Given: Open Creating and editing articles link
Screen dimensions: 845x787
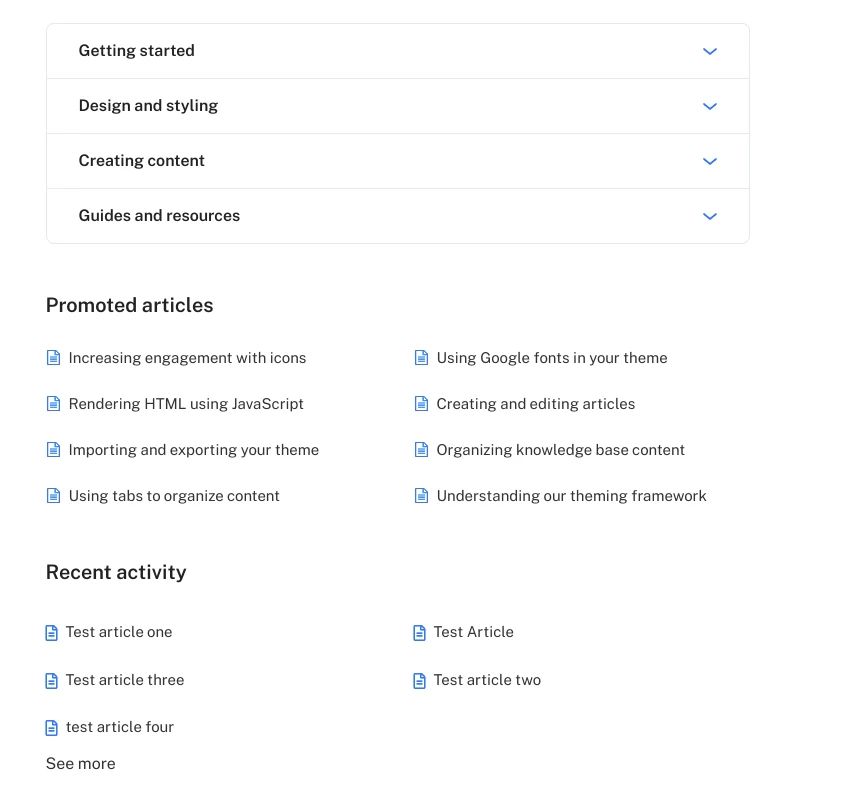Looking at the screenshot, I should (x=536, y=404).
